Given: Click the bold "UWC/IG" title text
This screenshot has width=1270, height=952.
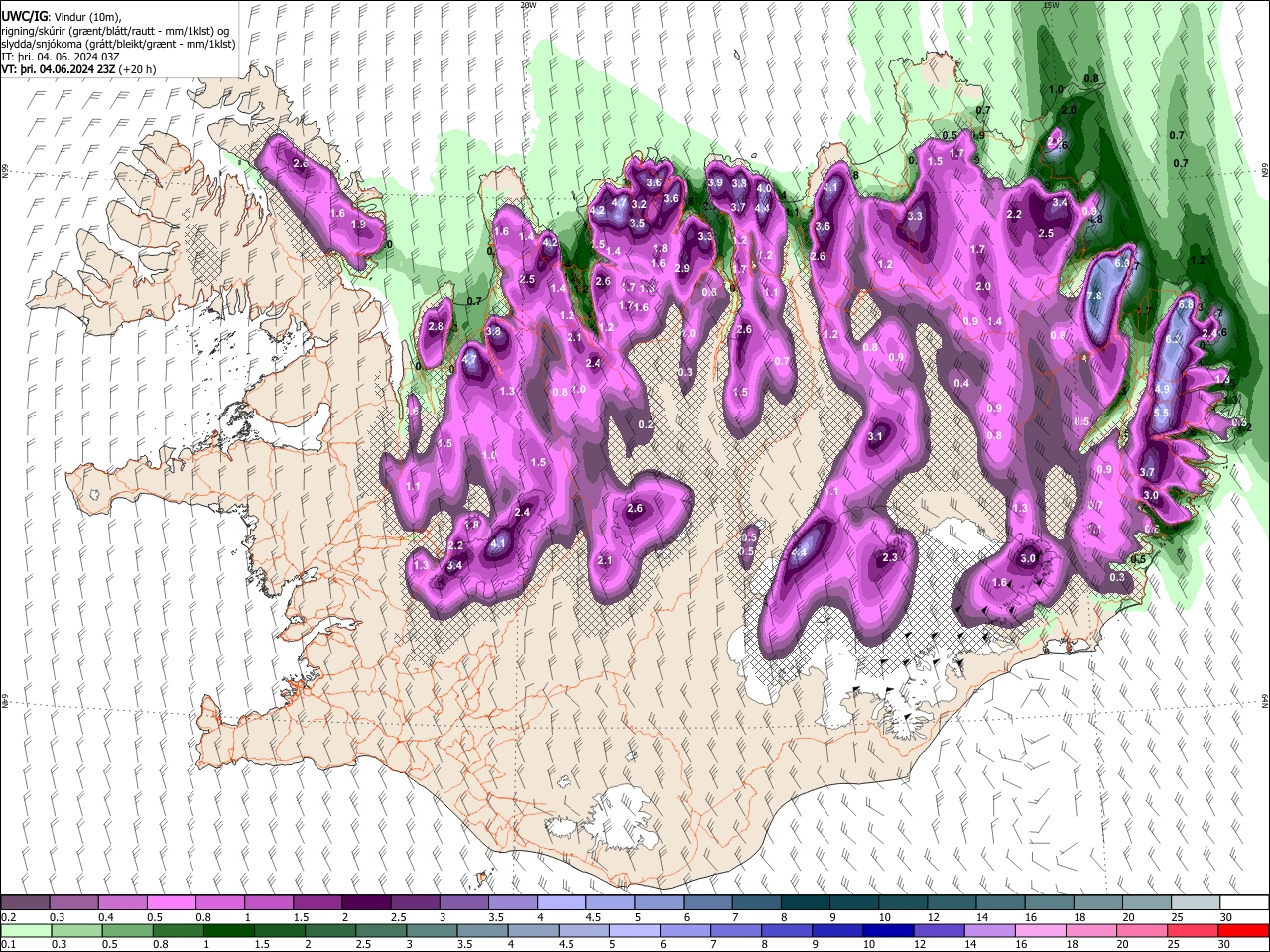Looking at the screenshot, I should [x=23, y=17].
